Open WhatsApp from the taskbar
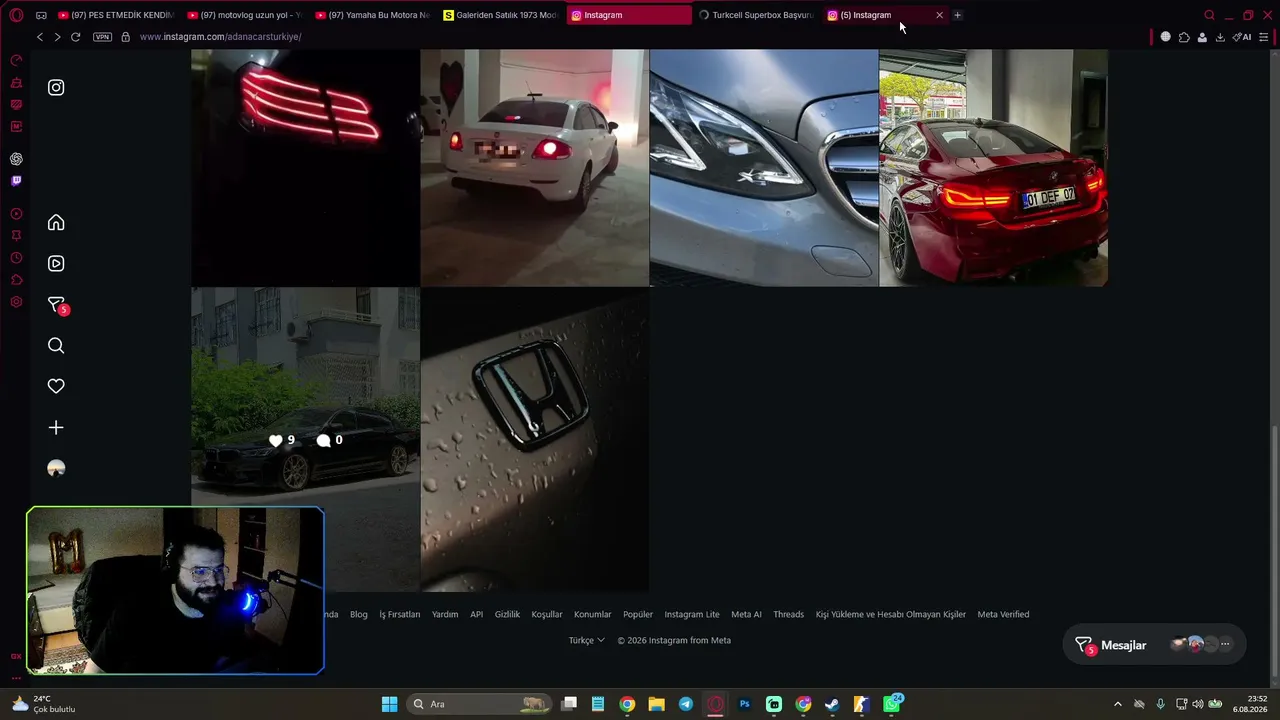Screen dimensions: 1280x720 coord(892,704)
